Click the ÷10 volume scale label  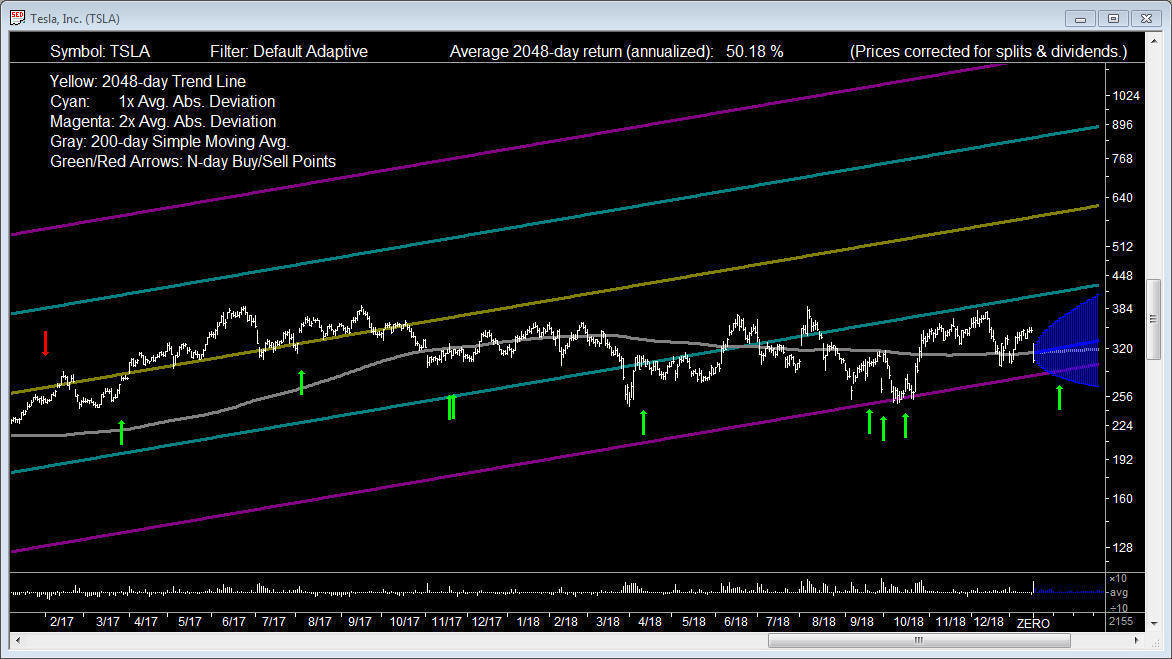coord(1117,607)
